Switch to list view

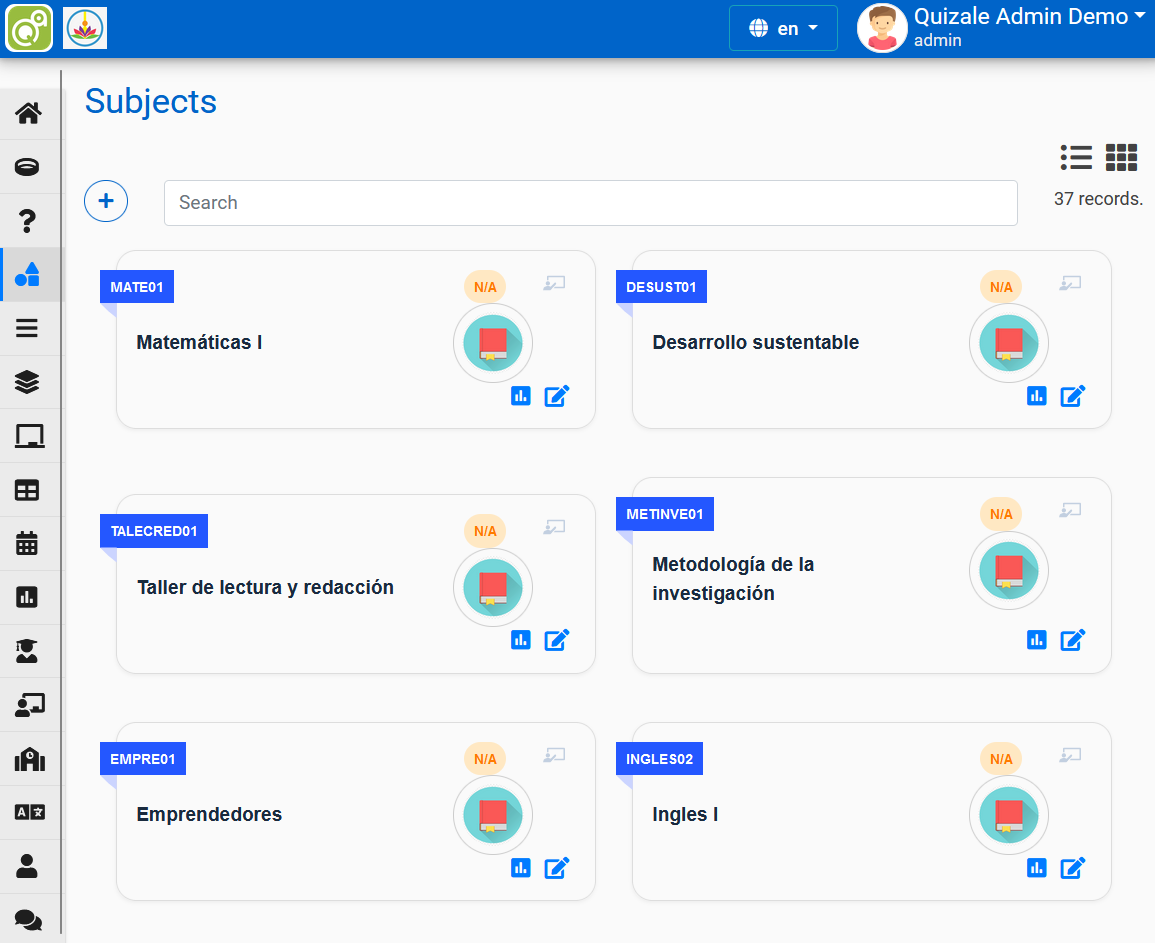tap(1076, 157)
